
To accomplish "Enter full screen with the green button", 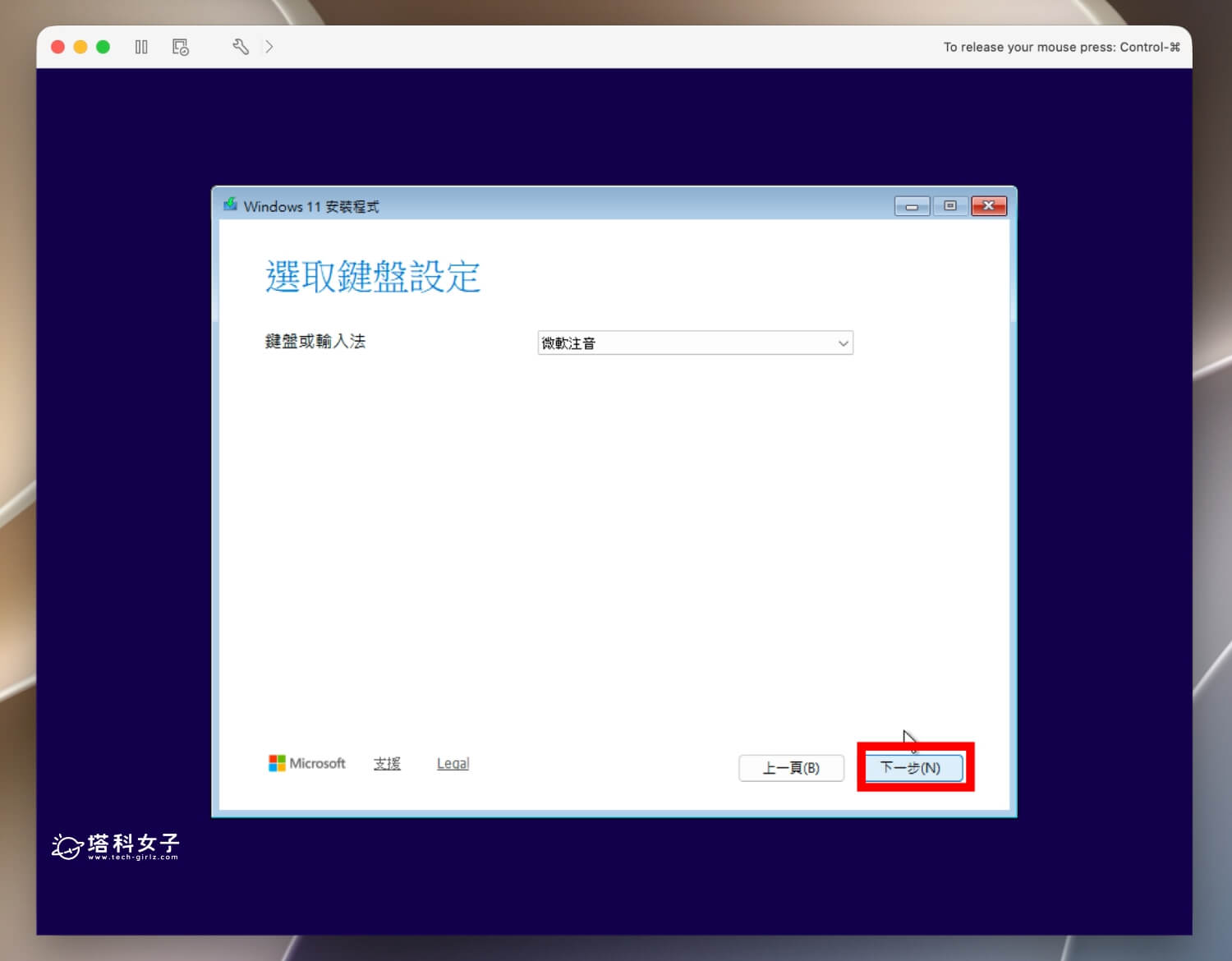I will pos(103,47).
